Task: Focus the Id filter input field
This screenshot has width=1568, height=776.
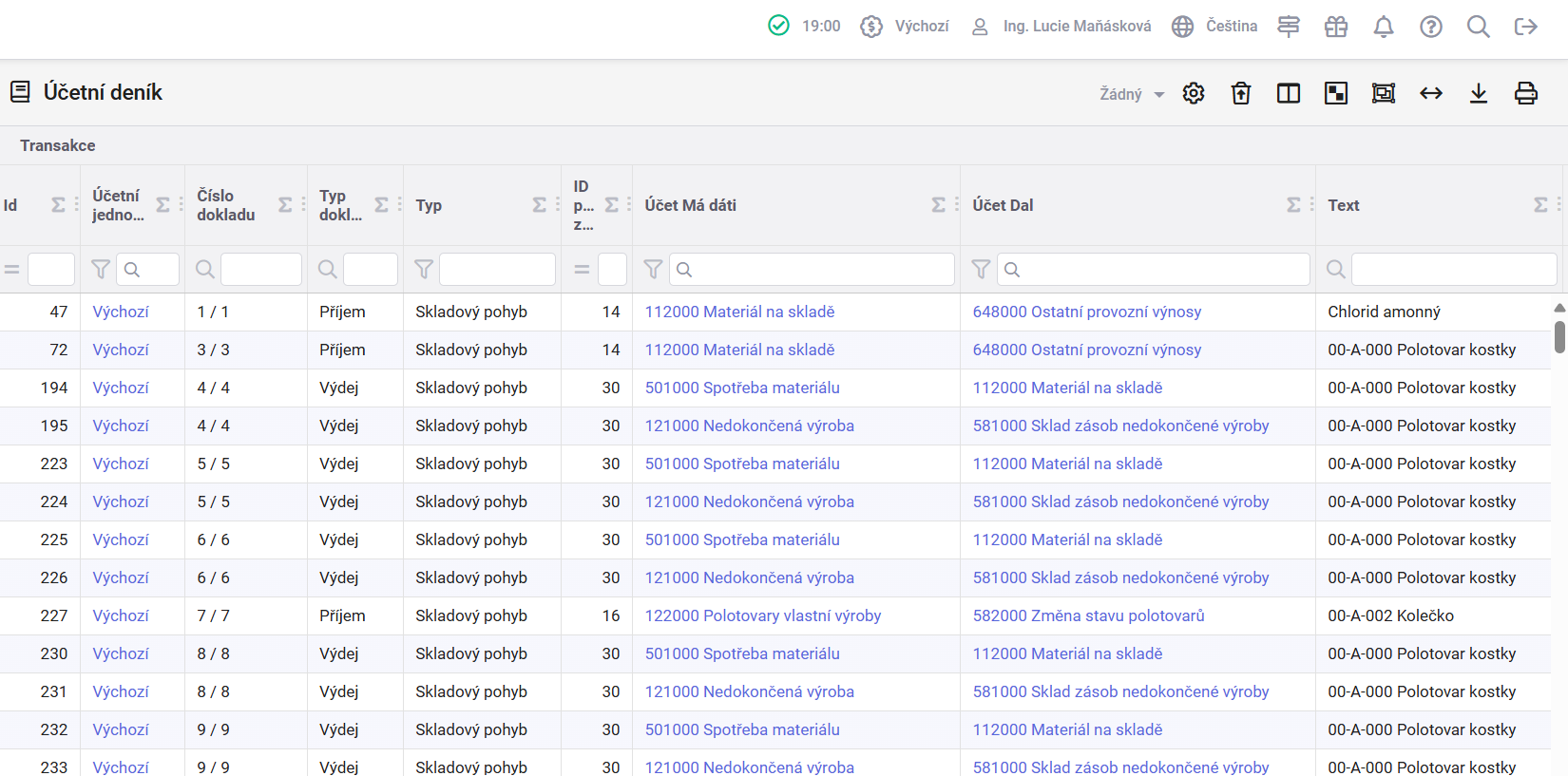Action: coord(51,270)
